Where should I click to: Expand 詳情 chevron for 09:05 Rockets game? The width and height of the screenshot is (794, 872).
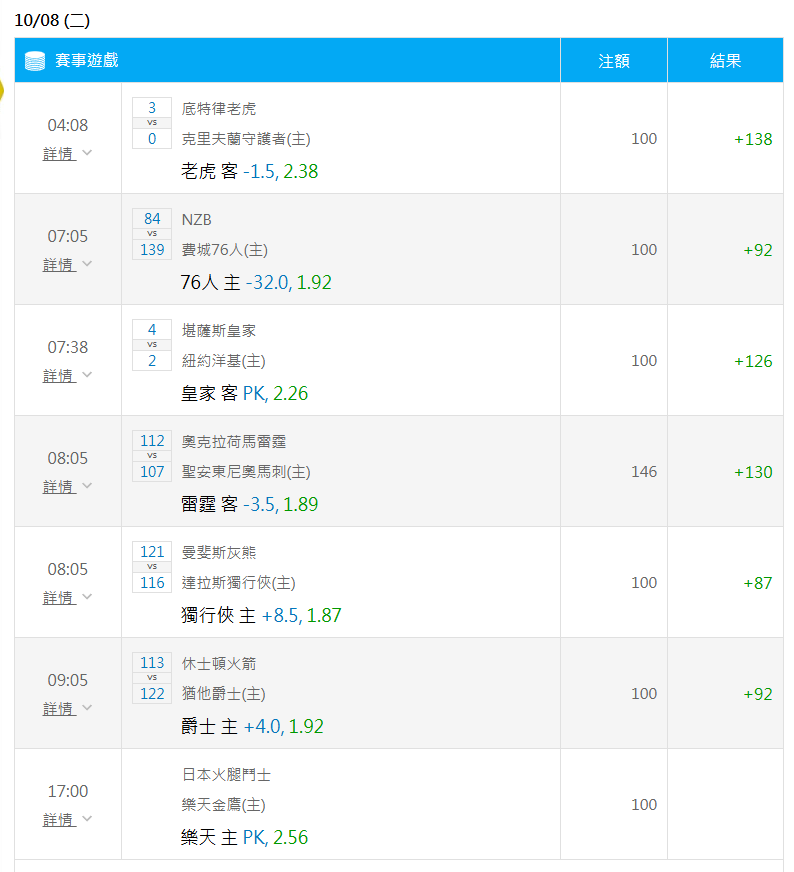click(87, 707)
